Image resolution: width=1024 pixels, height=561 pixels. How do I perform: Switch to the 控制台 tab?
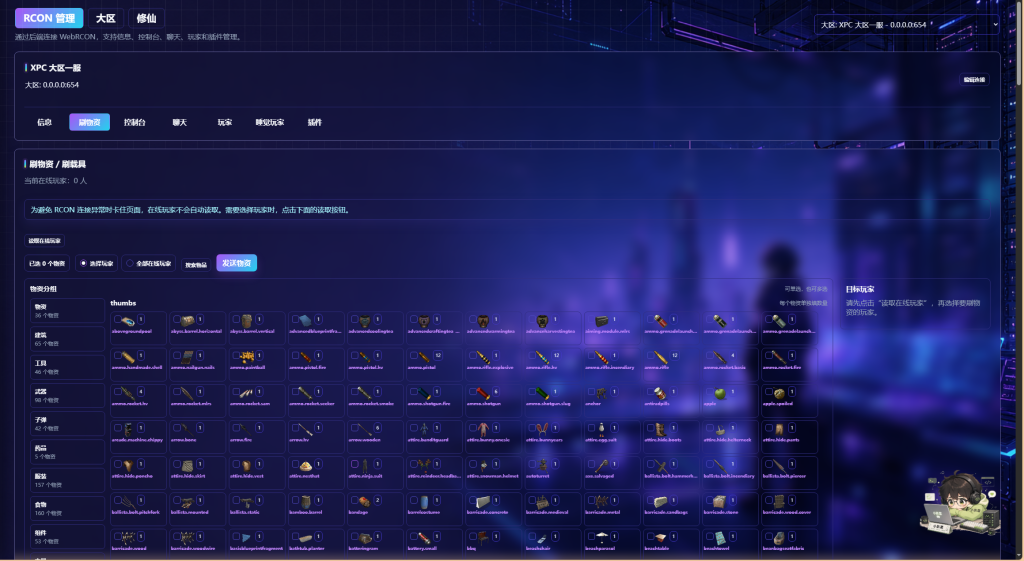pyautogui.click(x=135, y=122)
